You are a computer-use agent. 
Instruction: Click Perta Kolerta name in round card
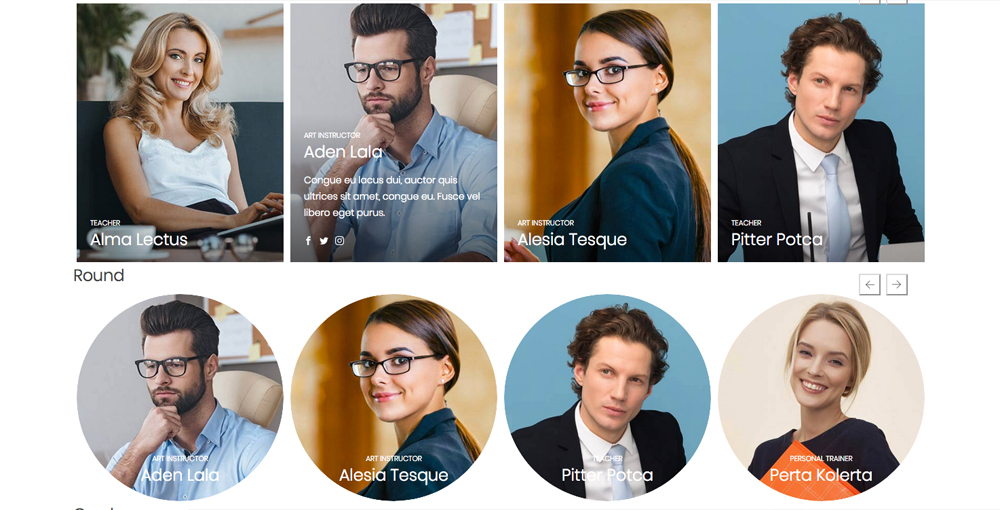coord(821,475)
